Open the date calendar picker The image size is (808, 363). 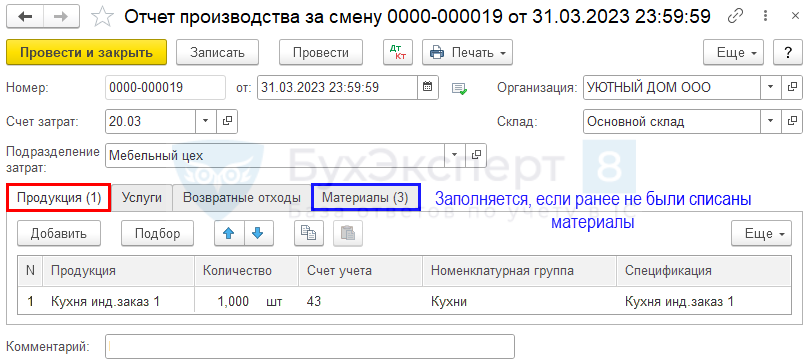(428, 88)
